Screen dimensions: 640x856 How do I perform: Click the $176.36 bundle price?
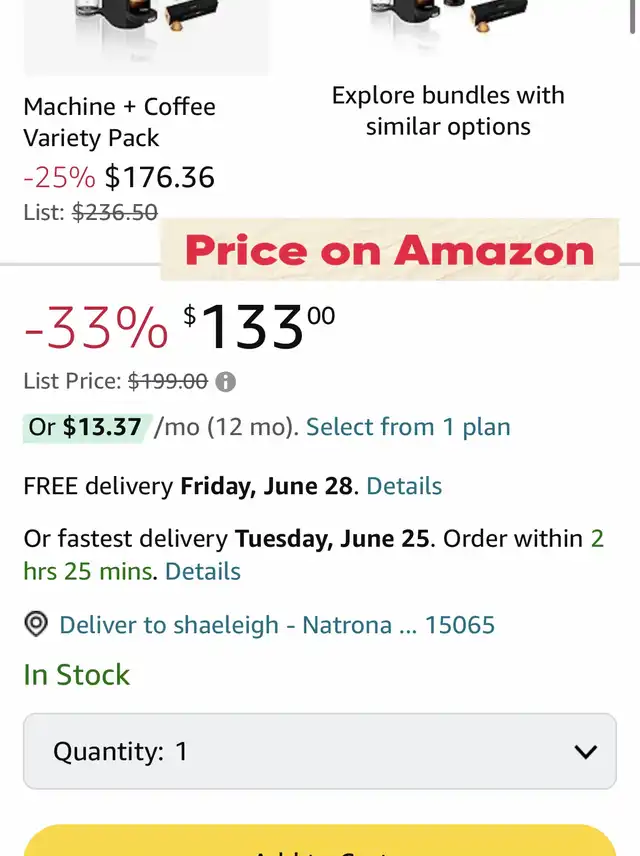click(x=159, y=177)
